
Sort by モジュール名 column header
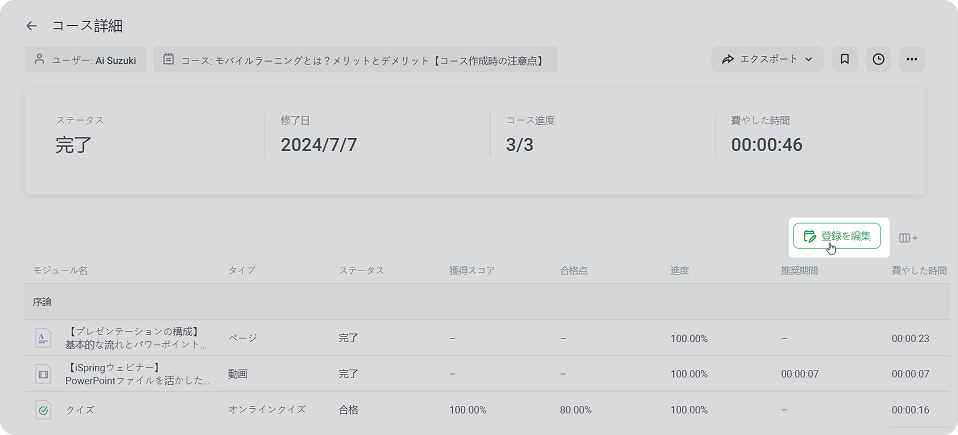pyautogui.click(x=61, y=271)
